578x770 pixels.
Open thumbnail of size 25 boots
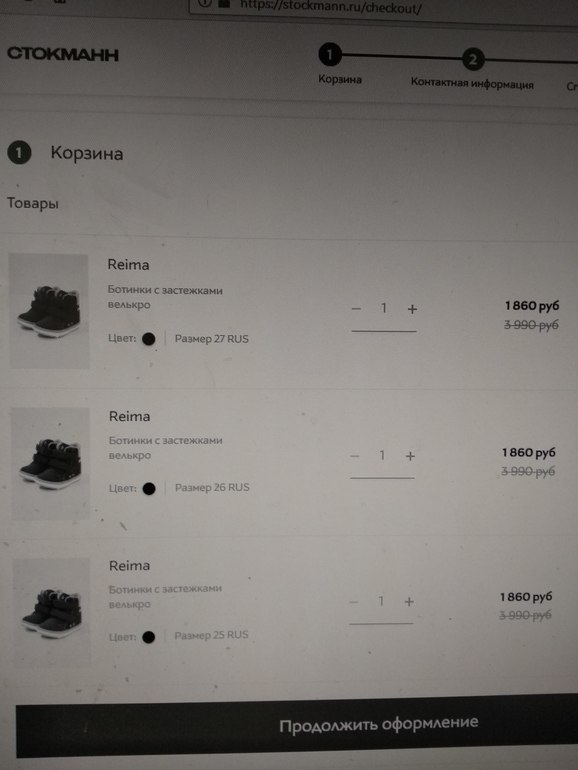[52, 612]
